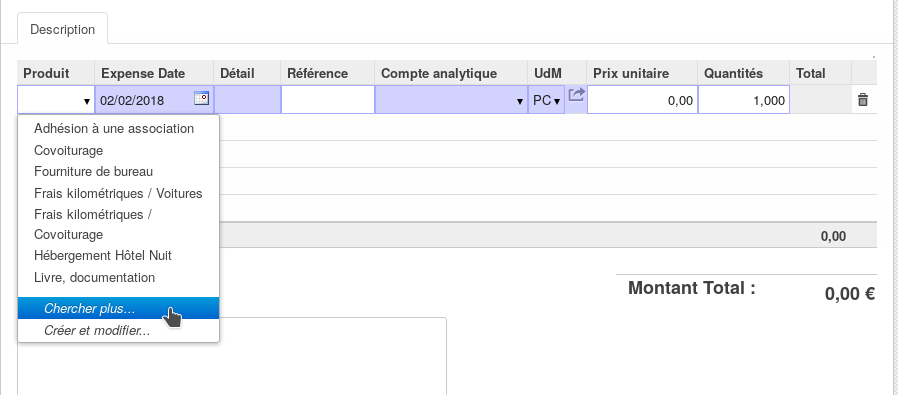Expand the Produit dropdown arrow

point(87,101)
